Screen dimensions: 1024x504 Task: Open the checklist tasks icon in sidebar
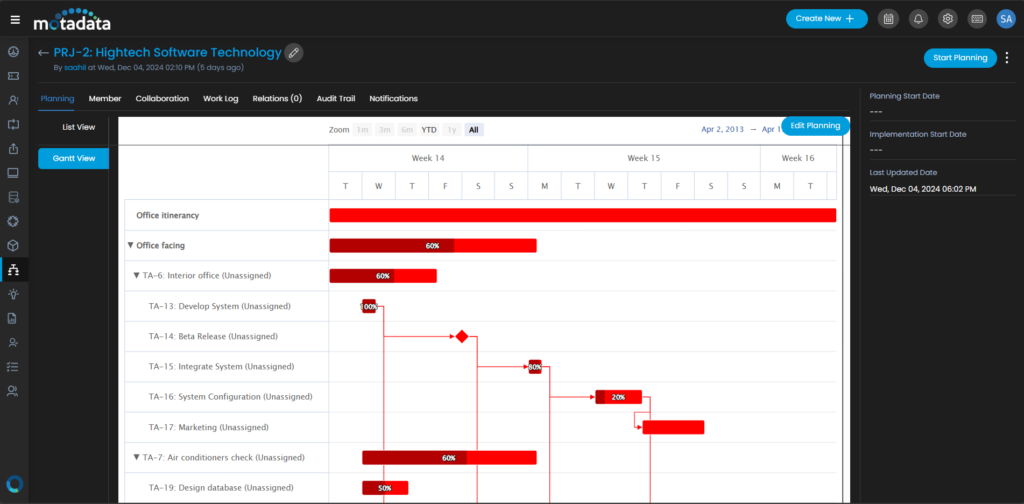click(13, 367)
